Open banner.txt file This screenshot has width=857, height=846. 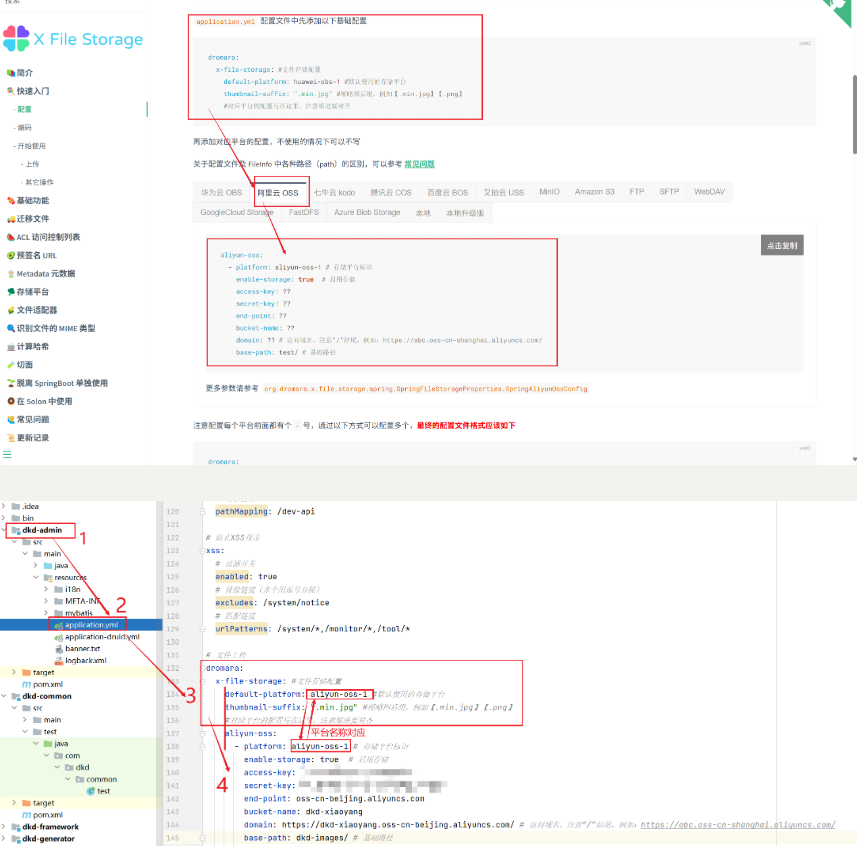pyautogui.click(x=82, y=649)
